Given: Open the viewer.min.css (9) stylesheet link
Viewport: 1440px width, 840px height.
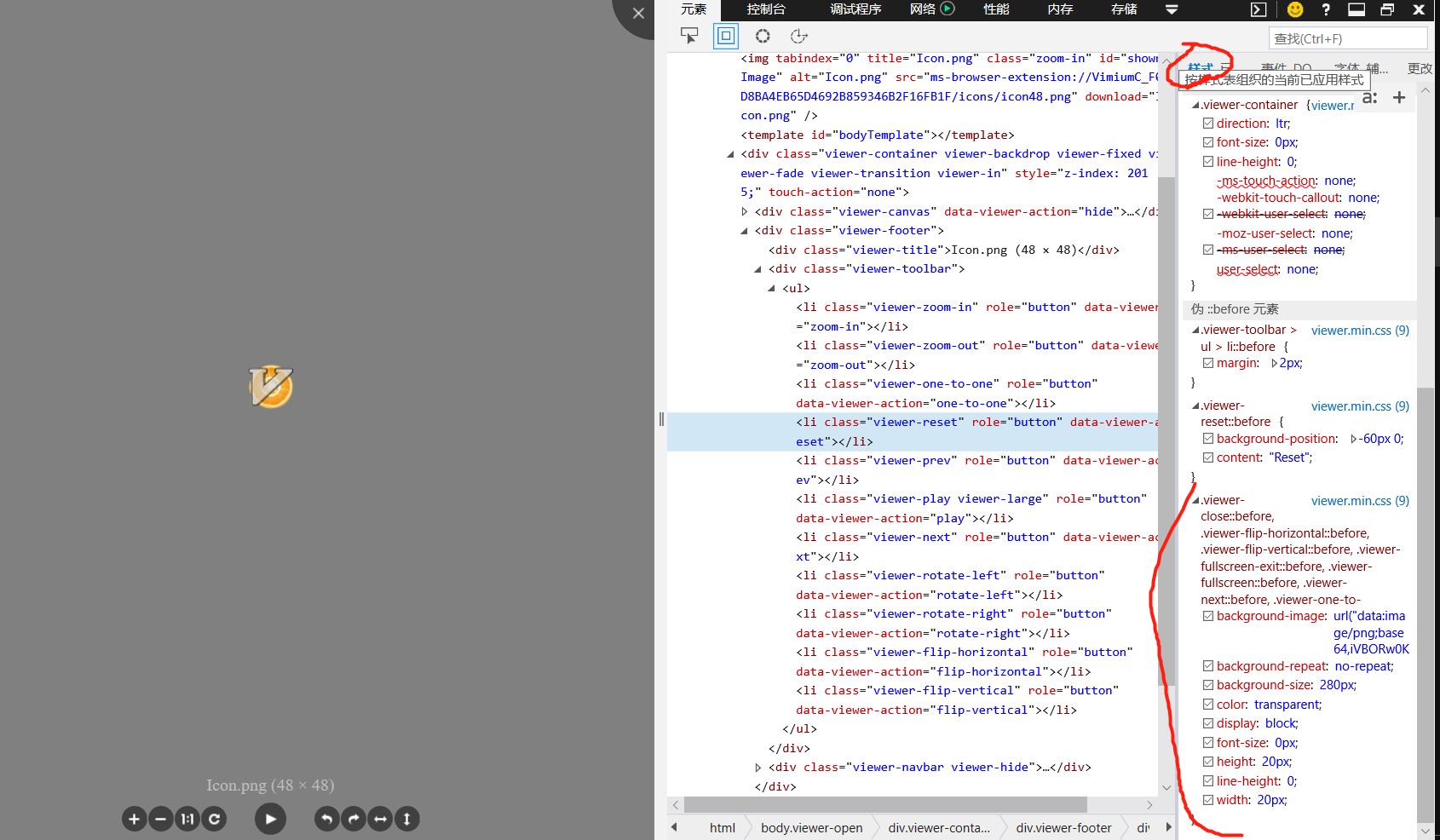Looking at the screenshot, I should point(1359,330).
